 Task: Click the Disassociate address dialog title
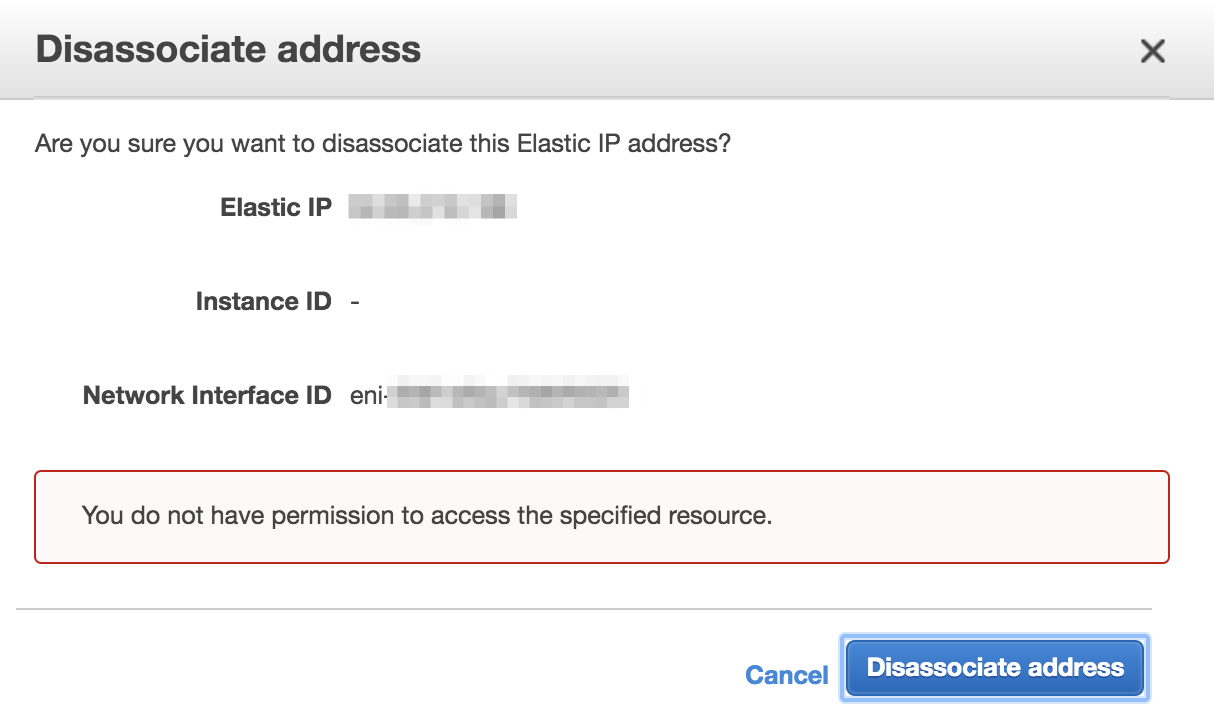(228, 49)
